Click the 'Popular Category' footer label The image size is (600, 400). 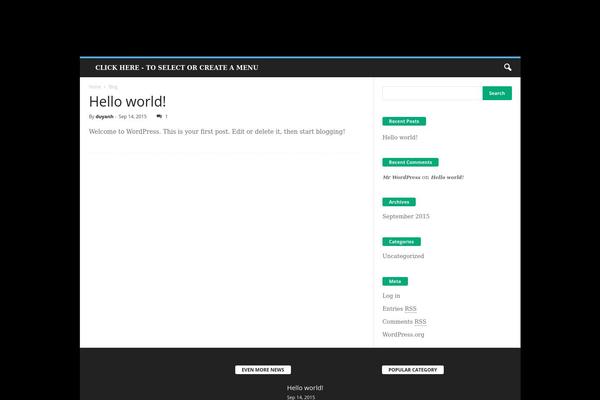coord(413,370)
